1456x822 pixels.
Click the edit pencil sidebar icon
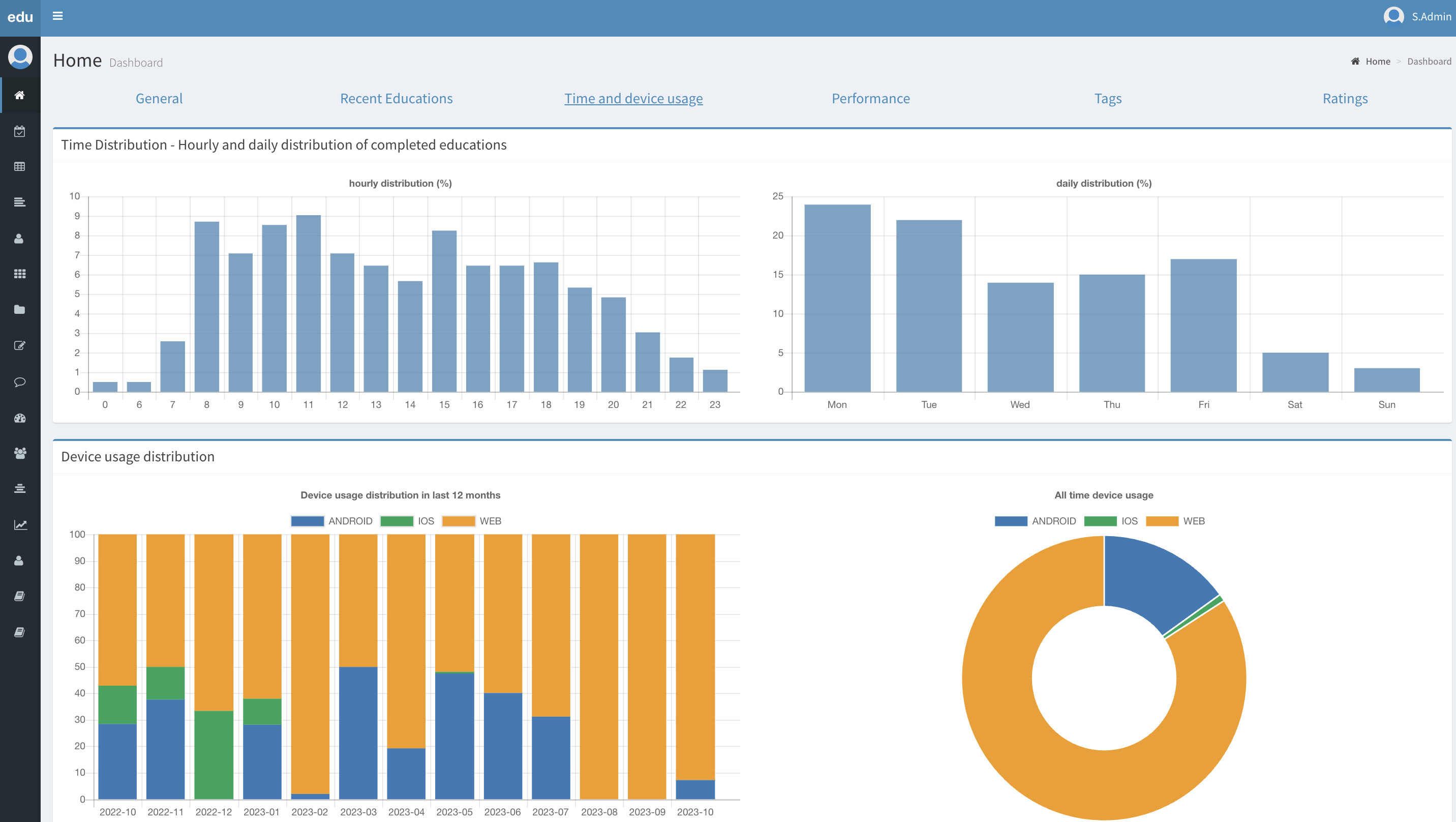[20, 346]
